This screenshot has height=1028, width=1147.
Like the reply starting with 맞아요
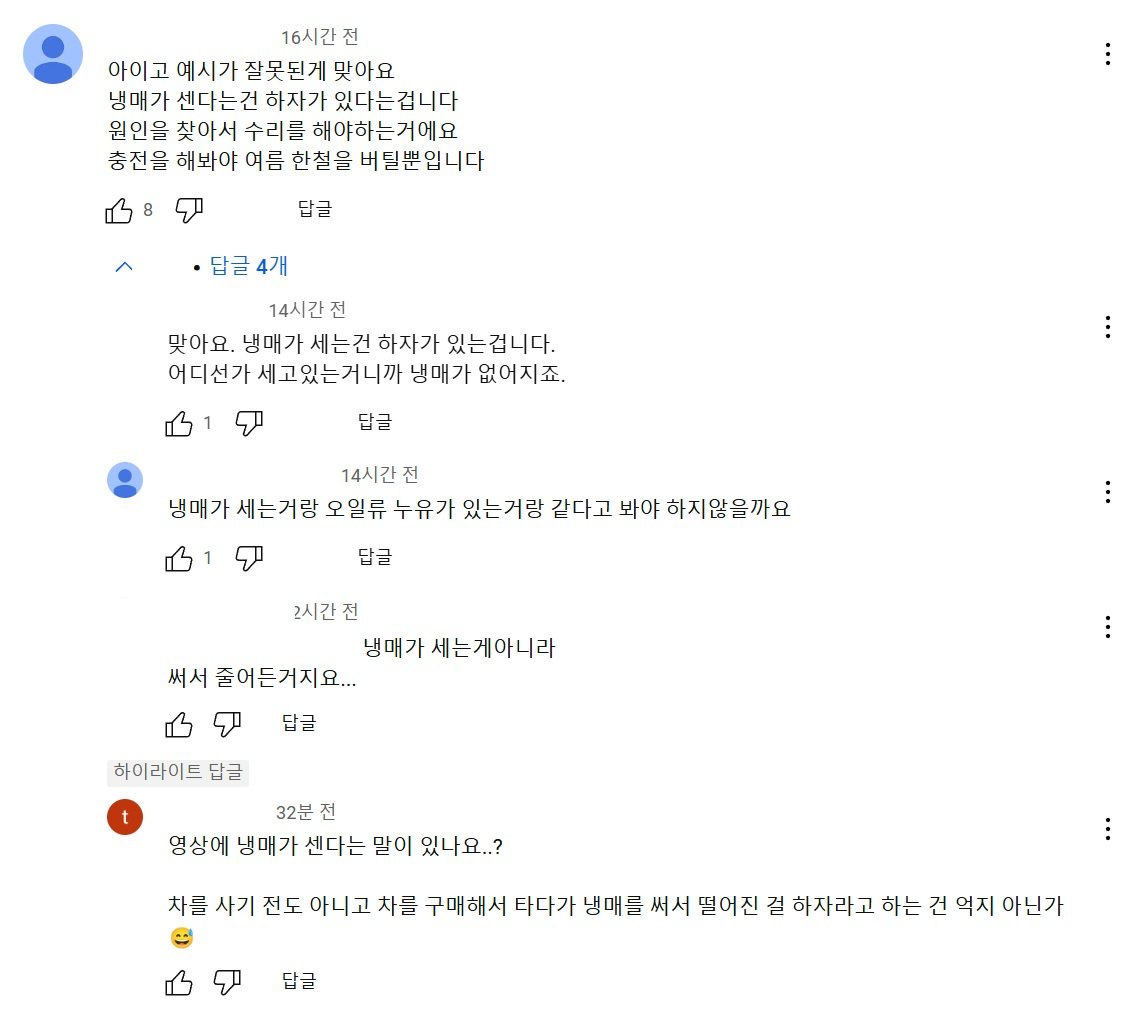click(179, 423)
